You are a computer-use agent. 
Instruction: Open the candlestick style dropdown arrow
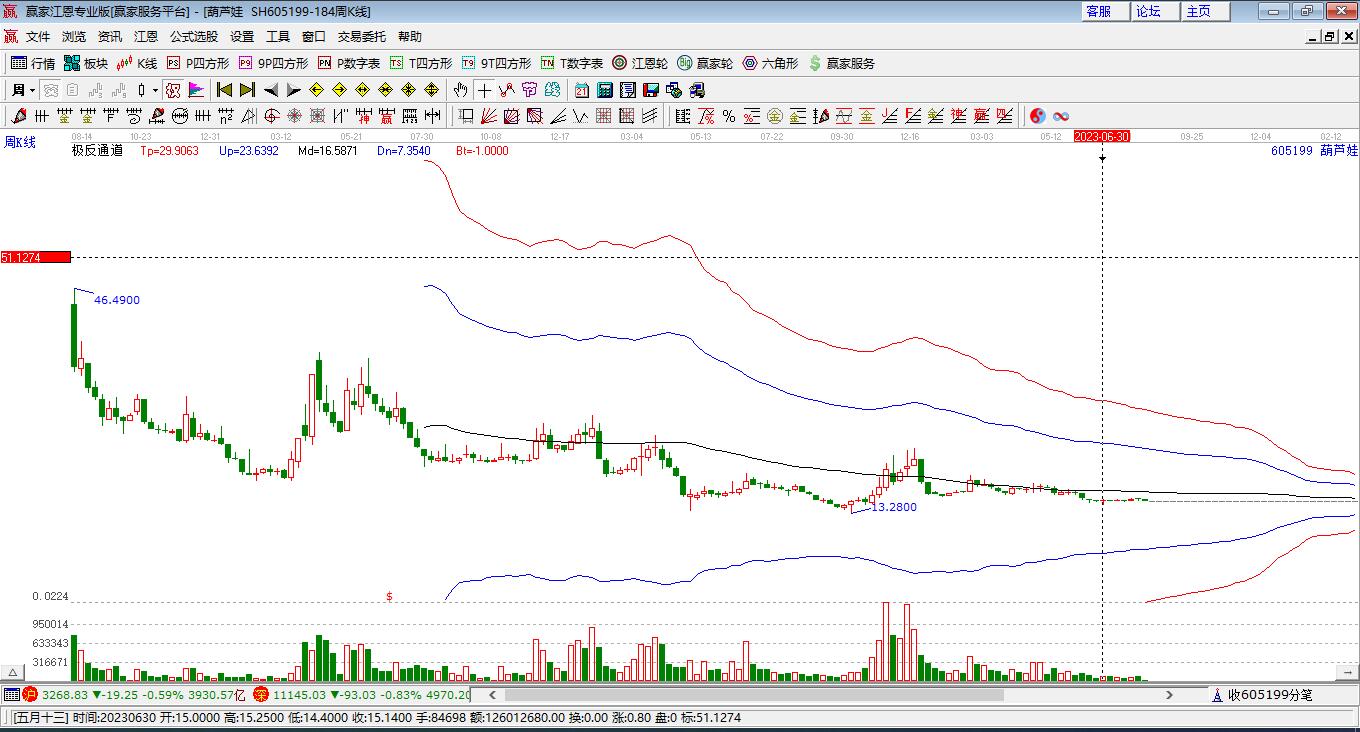tap(155, 90)
